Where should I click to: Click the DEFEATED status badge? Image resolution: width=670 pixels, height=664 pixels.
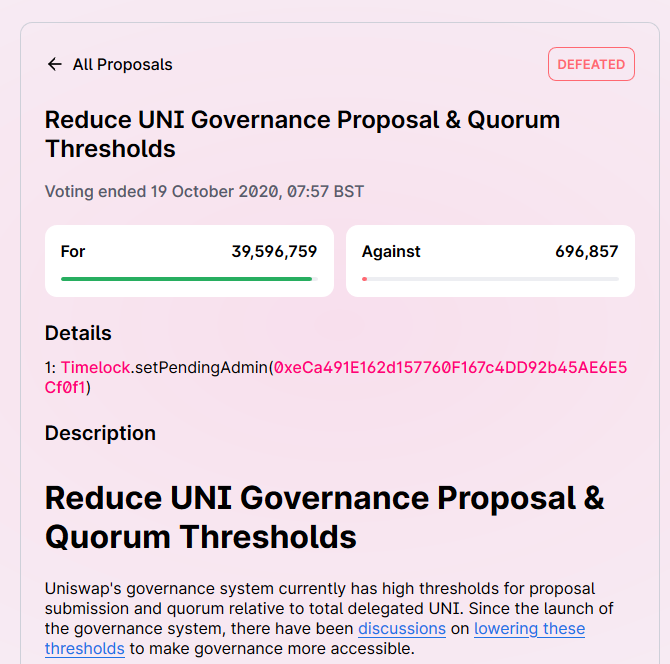click(x=591, y=64)
